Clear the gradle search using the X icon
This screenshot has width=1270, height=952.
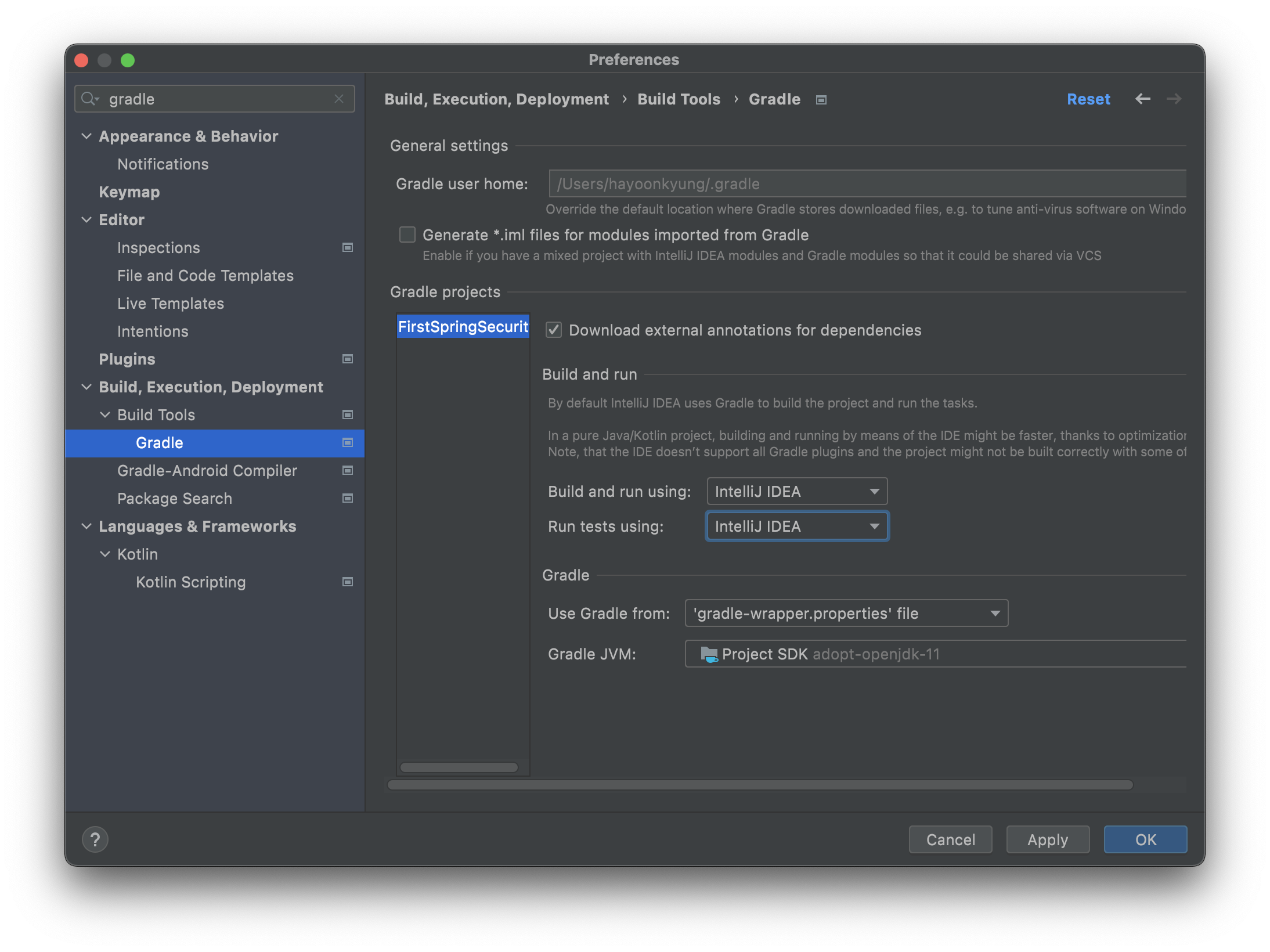point(339,99)
